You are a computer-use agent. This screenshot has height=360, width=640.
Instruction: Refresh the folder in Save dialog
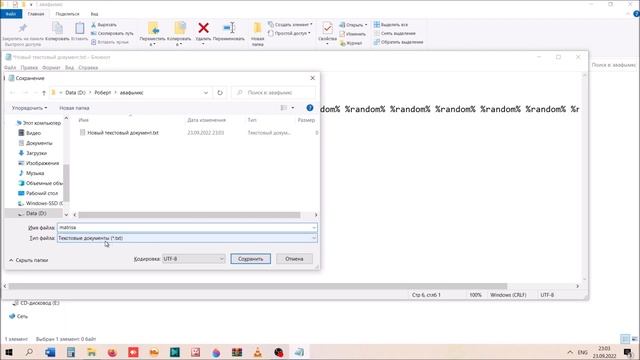[x=220, y=93]
